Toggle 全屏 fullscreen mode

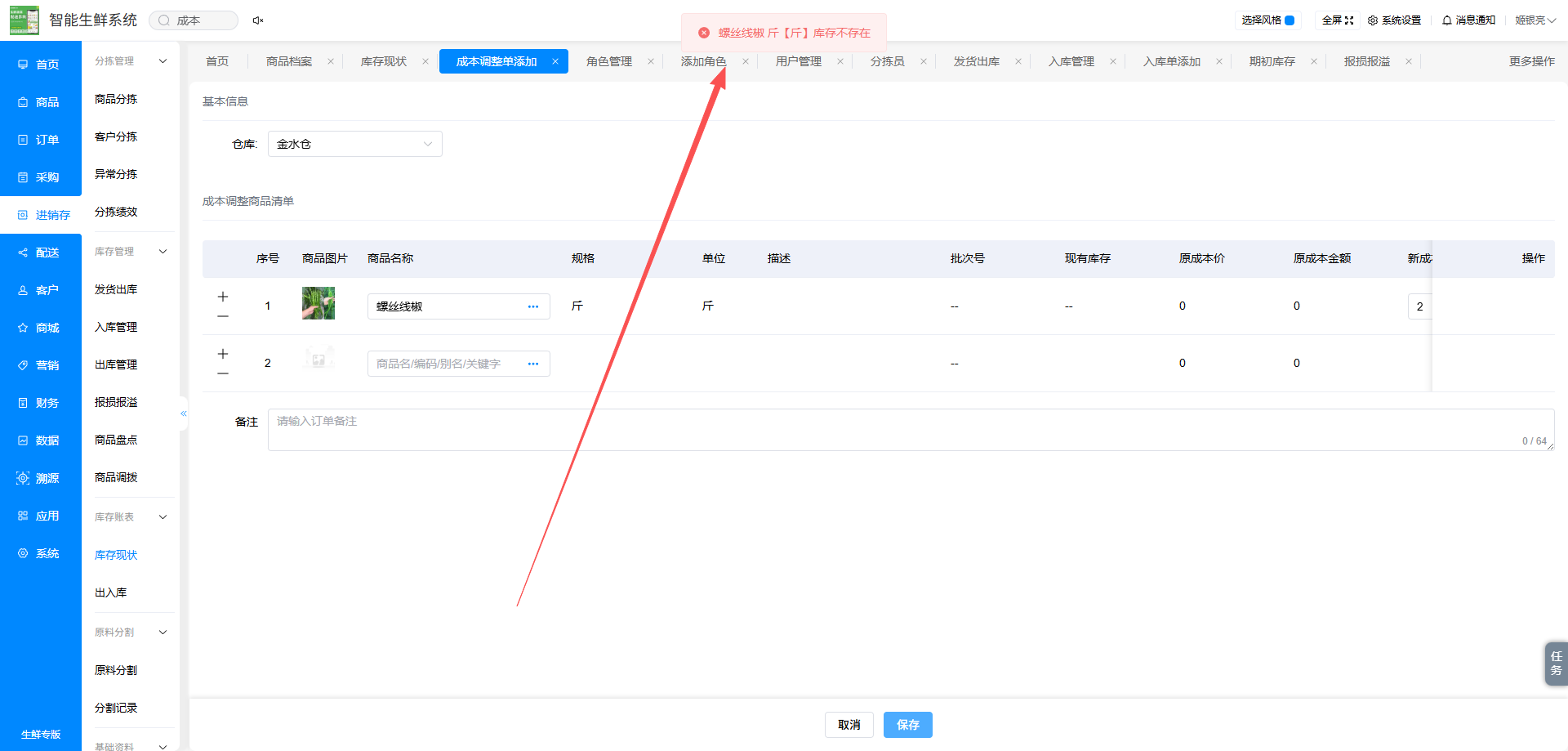point(1338,20)
